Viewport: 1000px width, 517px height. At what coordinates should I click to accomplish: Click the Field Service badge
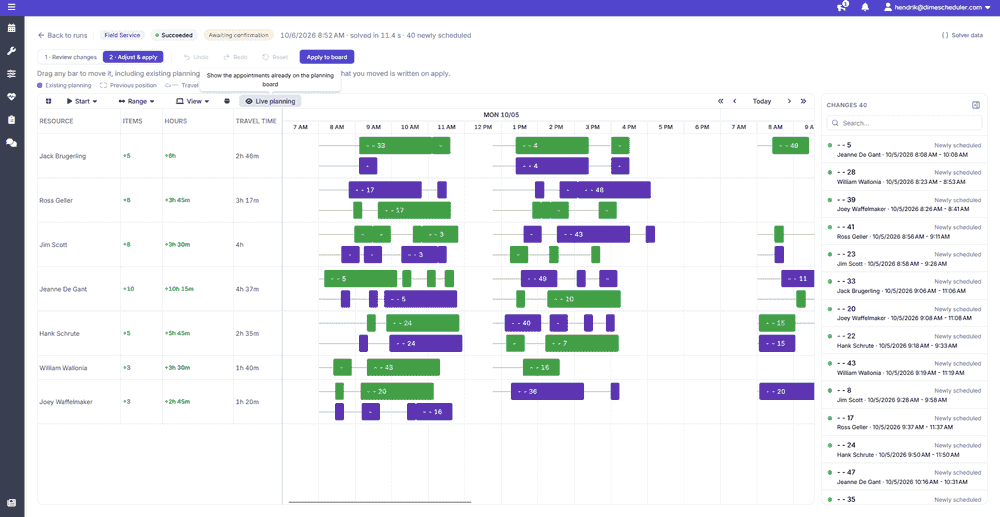pyautogui.click(x=122, y=35)
